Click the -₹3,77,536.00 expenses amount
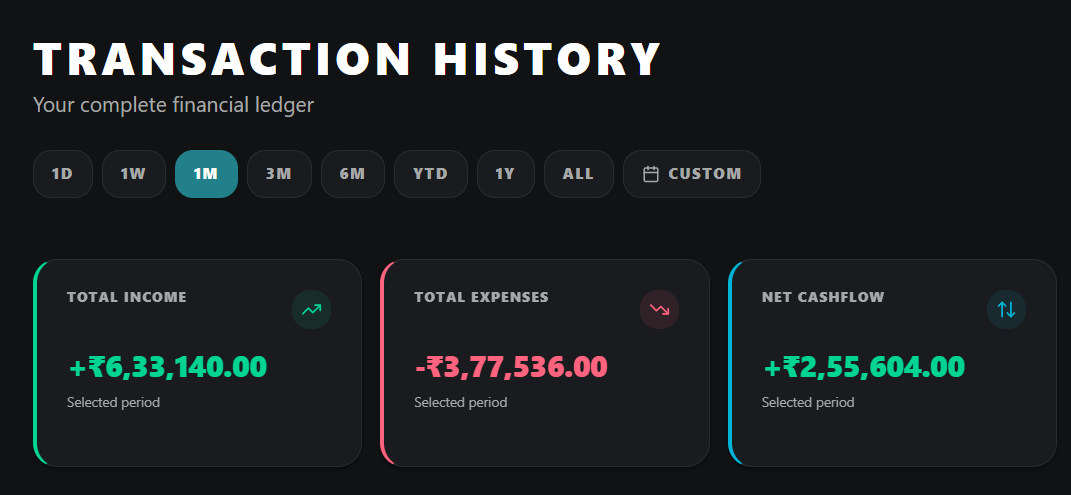1071x495 pixels. click(x=511, y=367)
